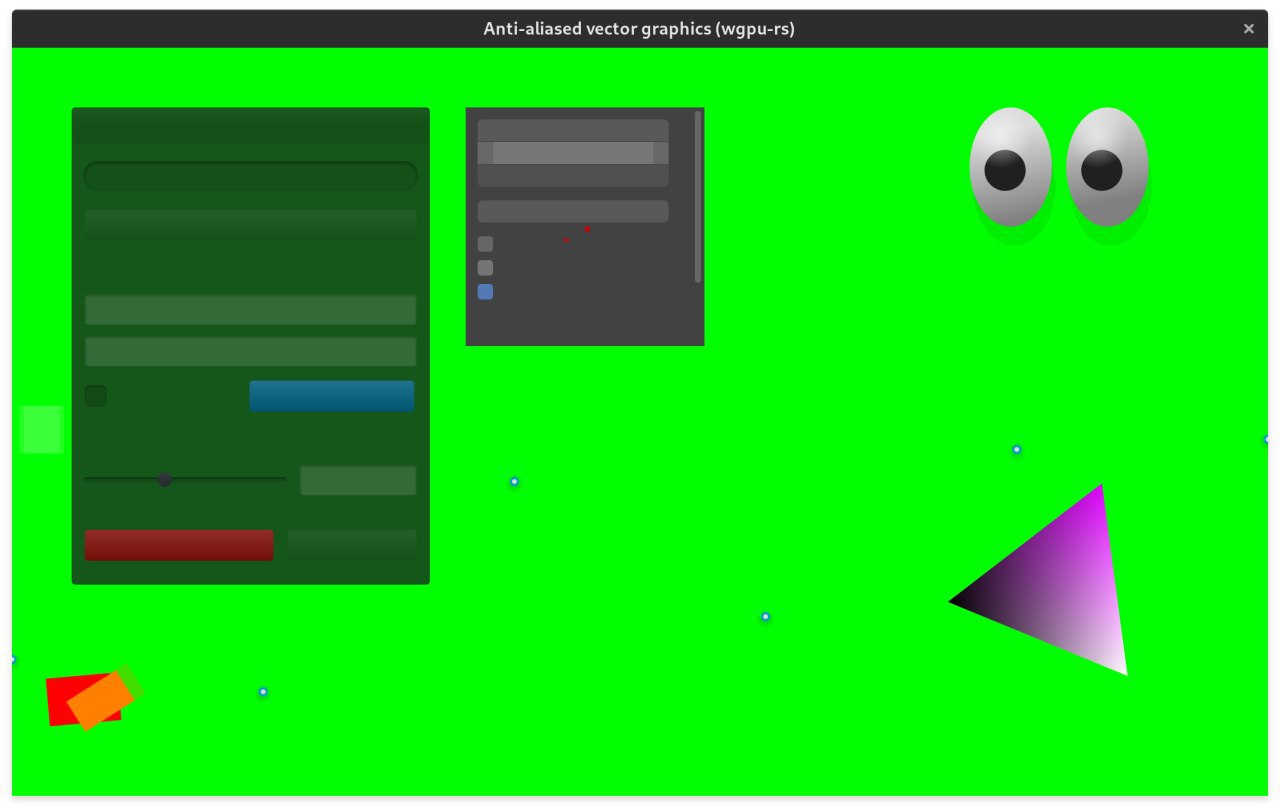The width and height of the screenshot is (1280, 809).
Task: Toggle the middle gray square checkbox
Action: (485, 268)
